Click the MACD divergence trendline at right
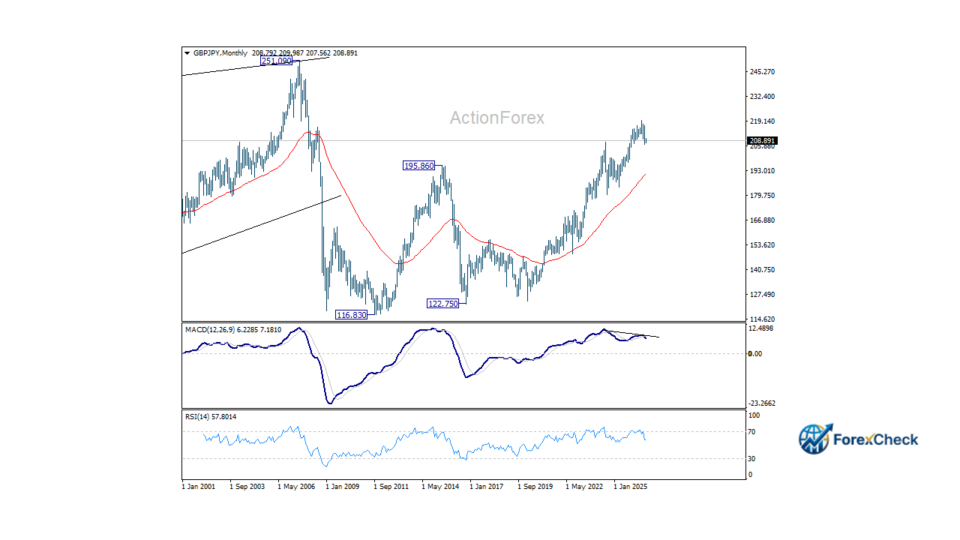 pos(633,334)
